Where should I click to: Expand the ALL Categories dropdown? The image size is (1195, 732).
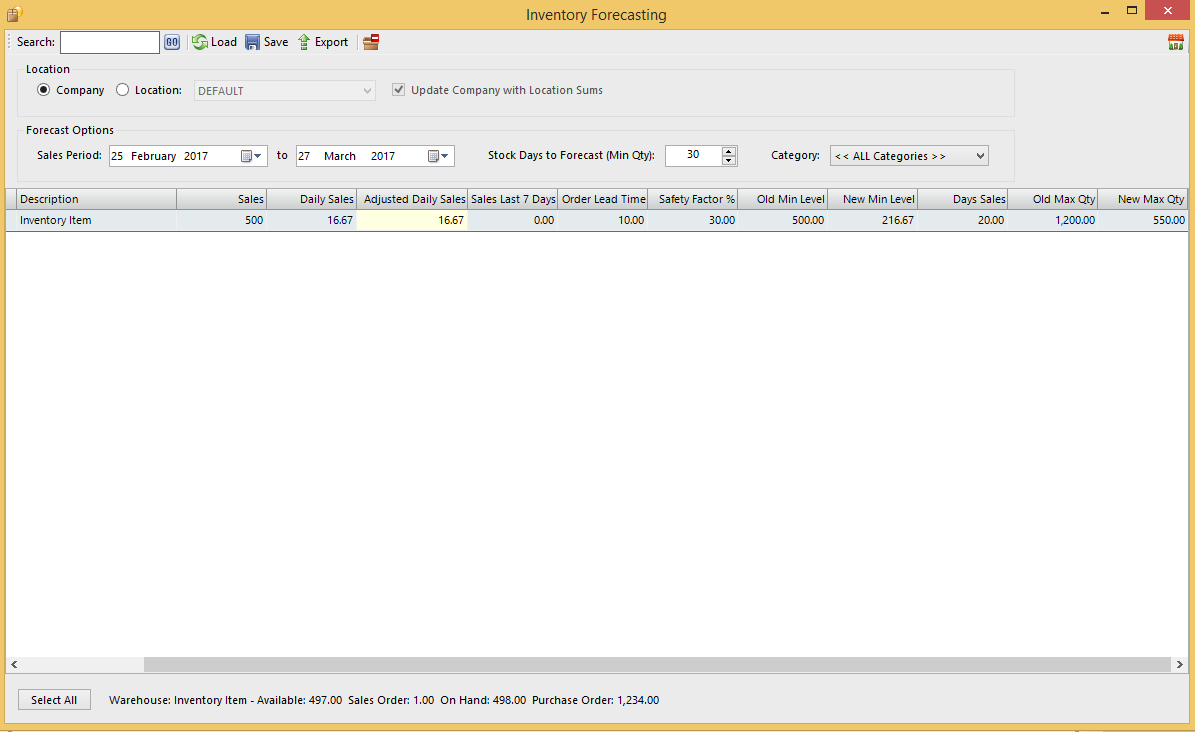click(979, 156)
